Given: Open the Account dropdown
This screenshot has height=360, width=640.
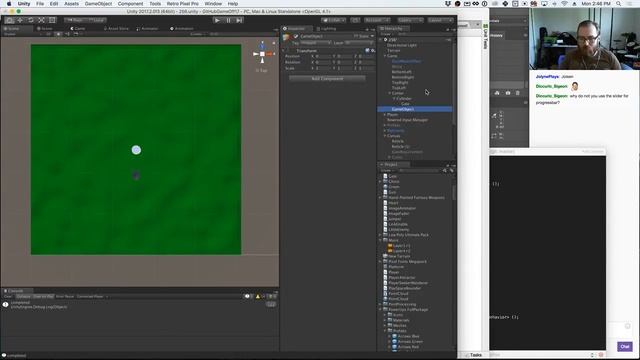Looking at the screenshot, I should click(x=377, y=20).
